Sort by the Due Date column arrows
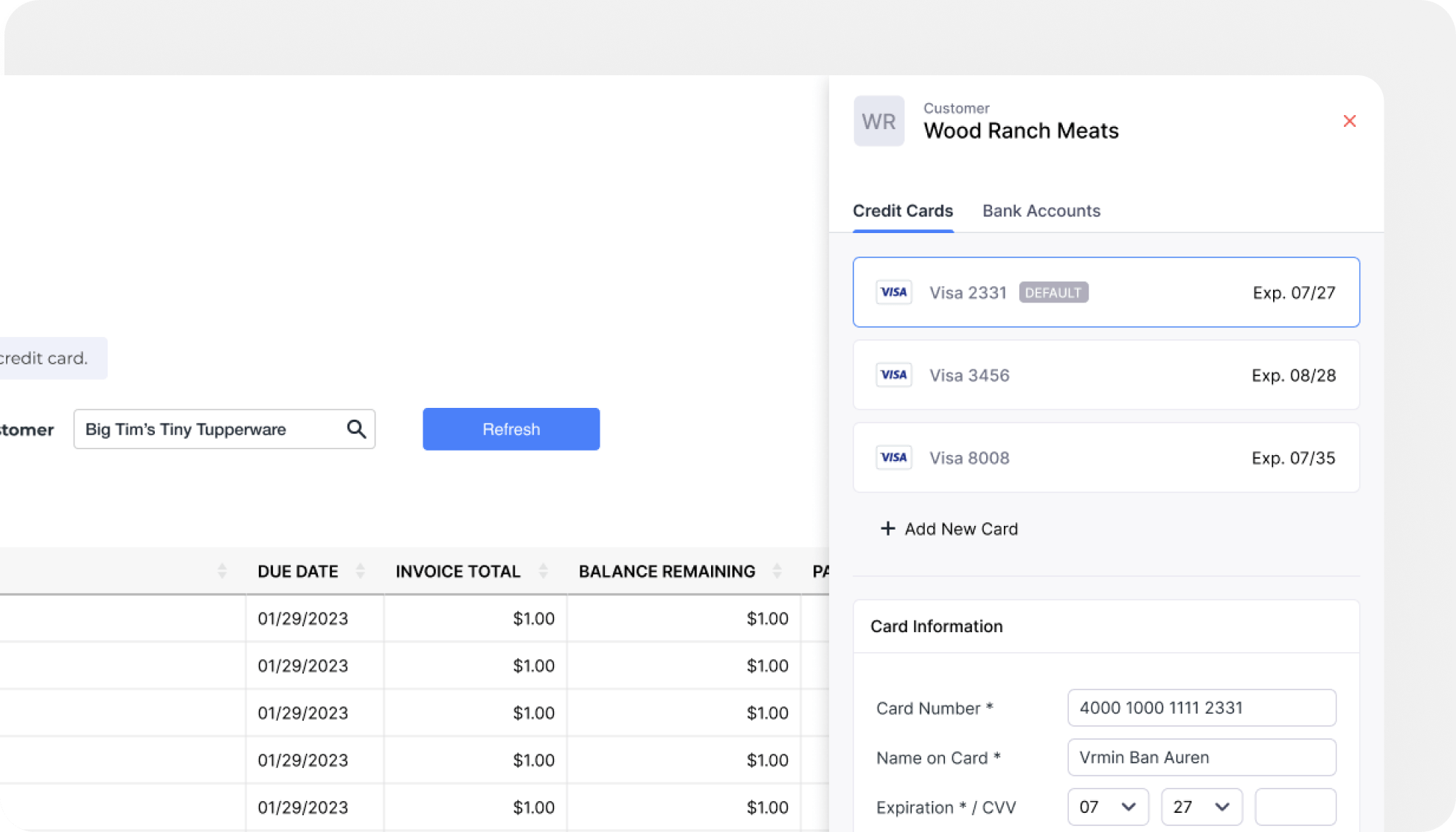 point(360,571)
